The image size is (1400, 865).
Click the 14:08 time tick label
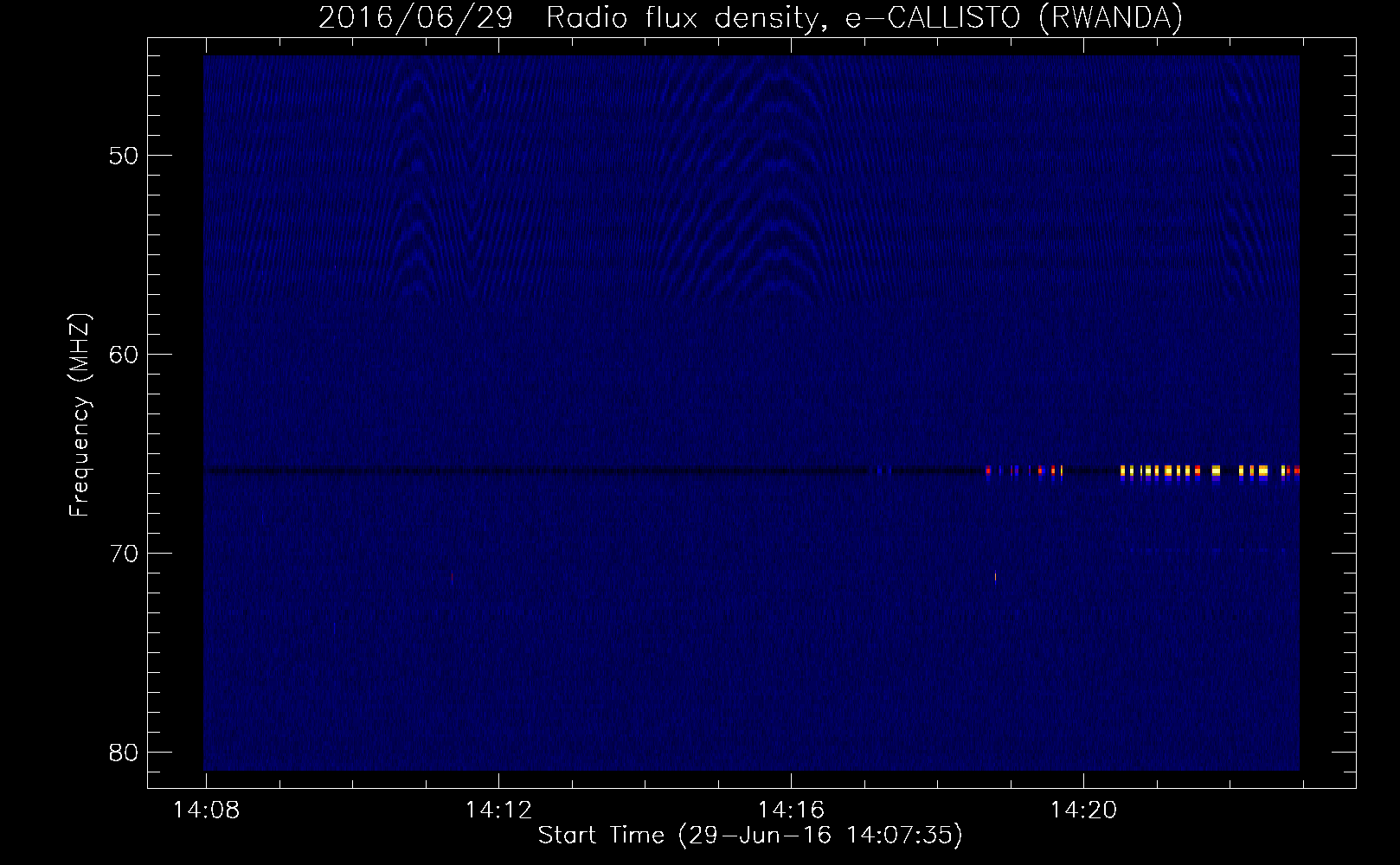coord(207,811)
